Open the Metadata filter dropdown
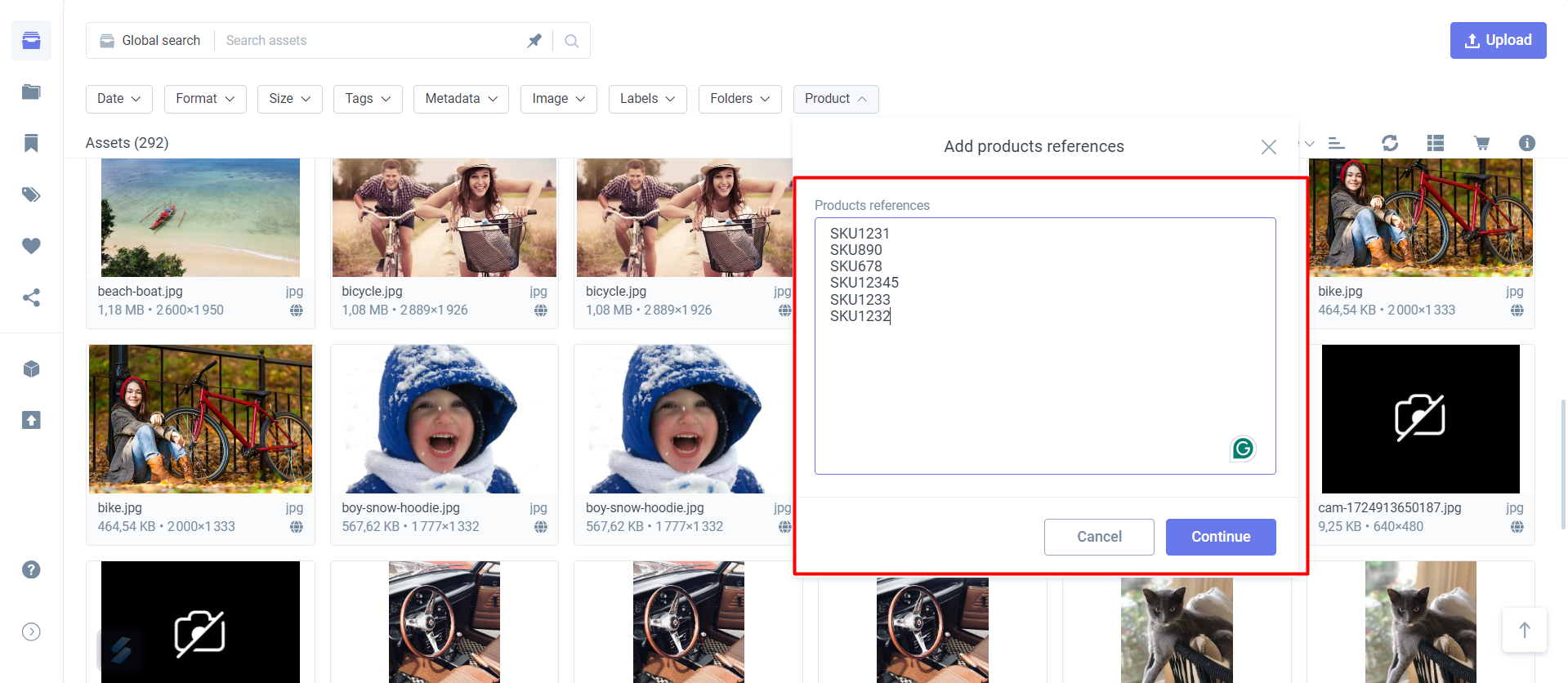The width and height of the screenshot is (1568, 683). click(x=461, y=99)
